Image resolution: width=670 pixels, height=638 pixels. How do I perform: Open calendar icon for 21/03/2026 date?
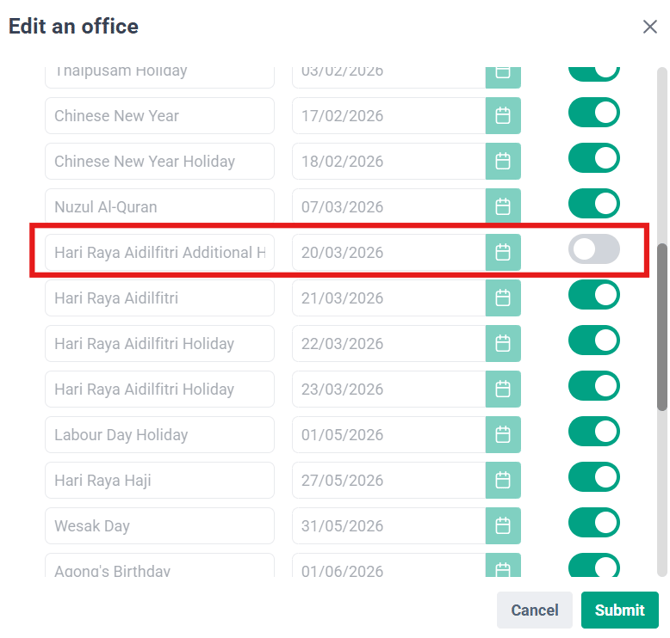click(x=503, y=298)
